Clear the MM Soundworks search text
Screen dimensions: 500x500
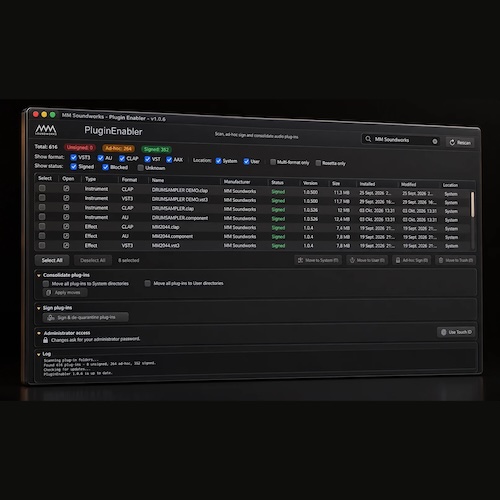[435, 141]
